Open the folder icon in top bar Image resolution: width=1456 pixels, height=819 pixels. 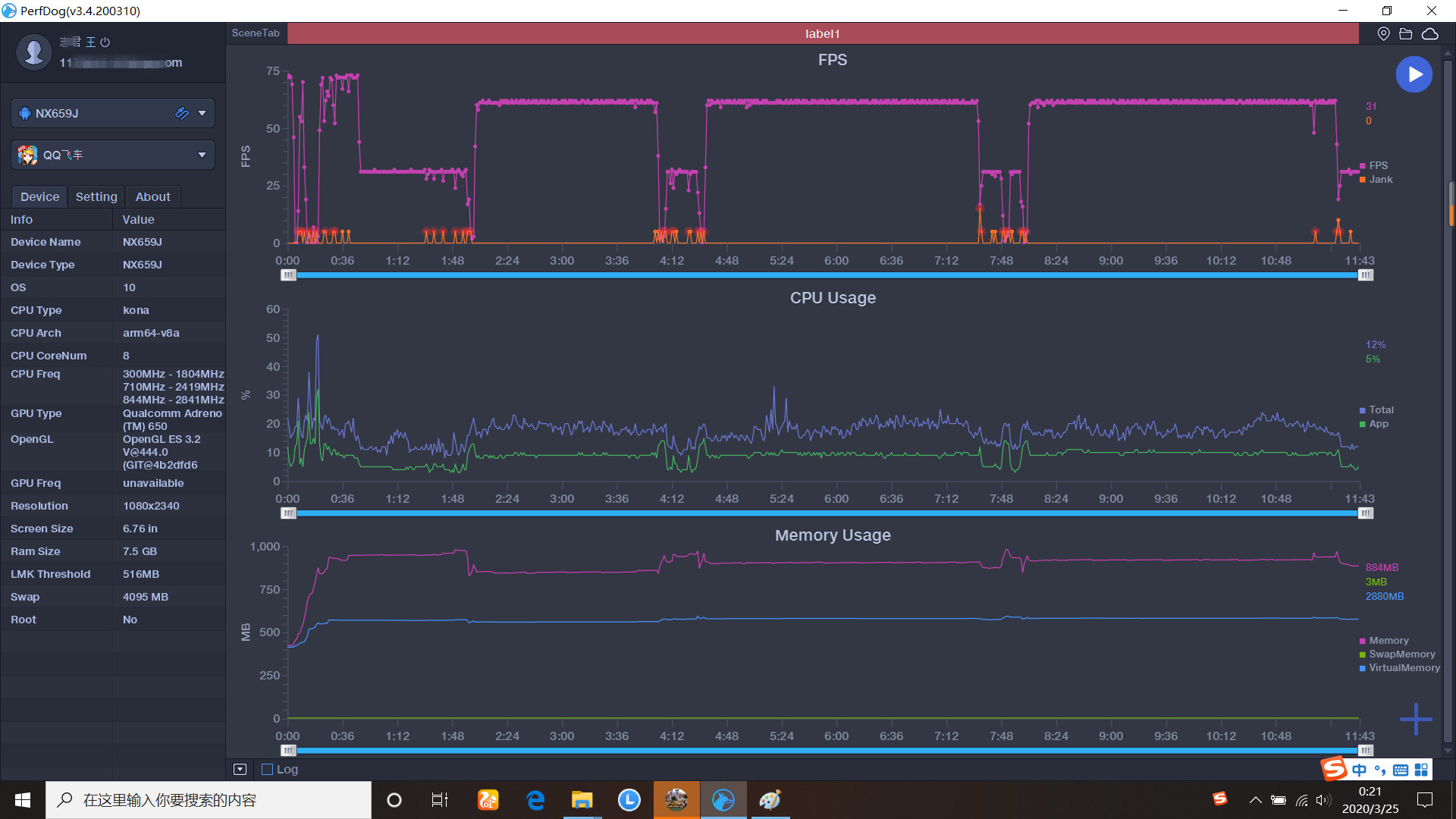(1405, 33)
